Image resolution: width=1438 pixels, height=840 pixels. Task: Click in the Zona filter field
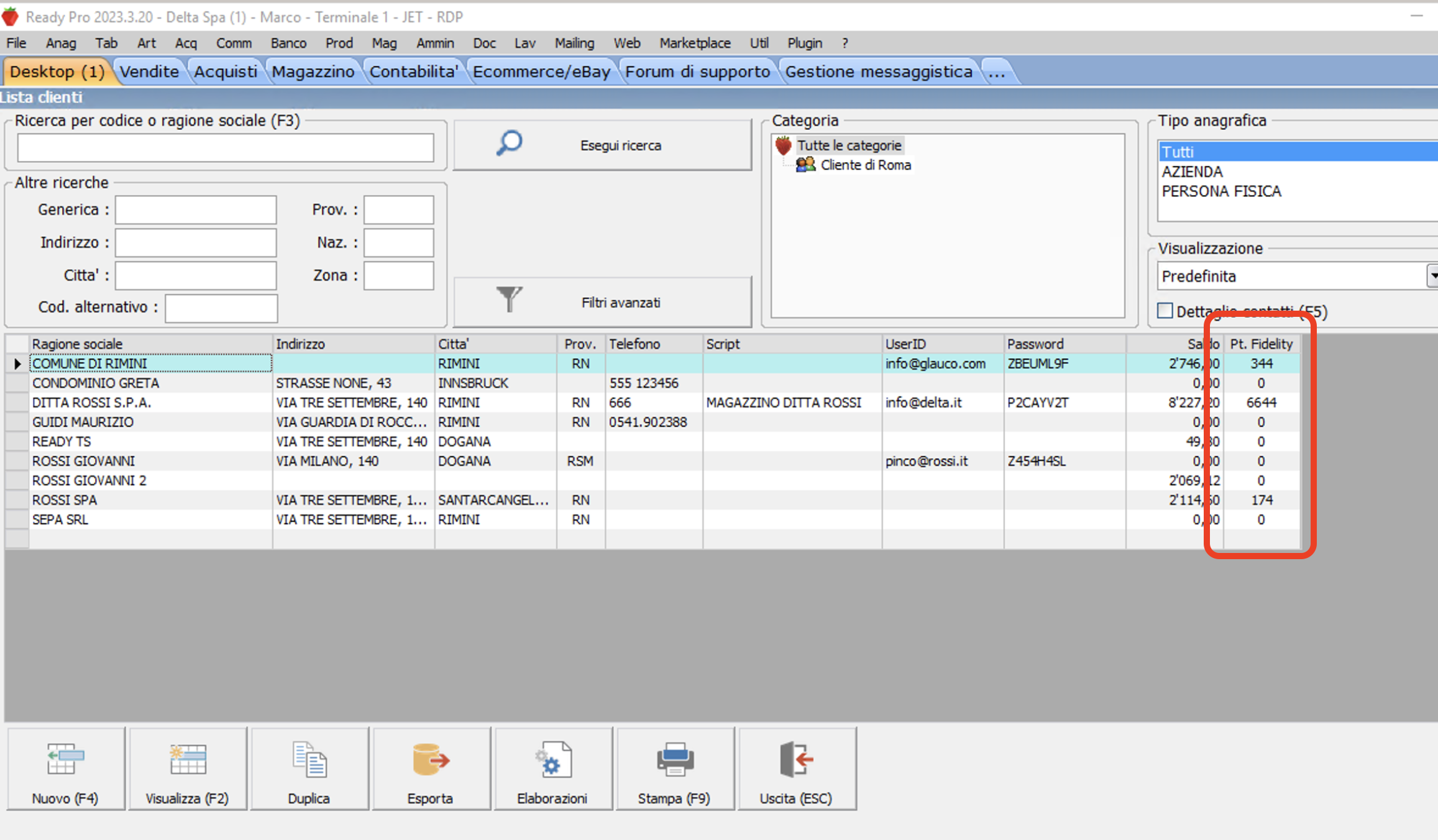[399, 275]
